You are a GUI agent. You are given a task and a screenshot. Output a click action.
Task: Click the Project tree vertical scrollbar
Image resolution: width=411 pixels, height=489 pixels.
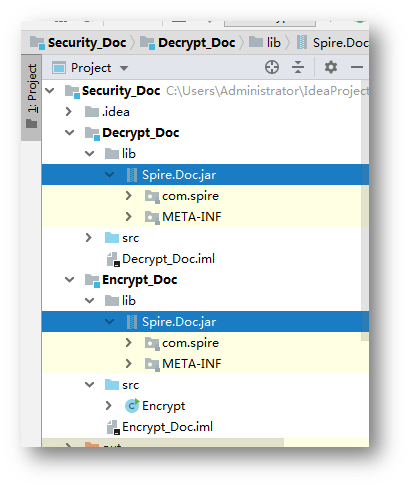pos(365,210)
